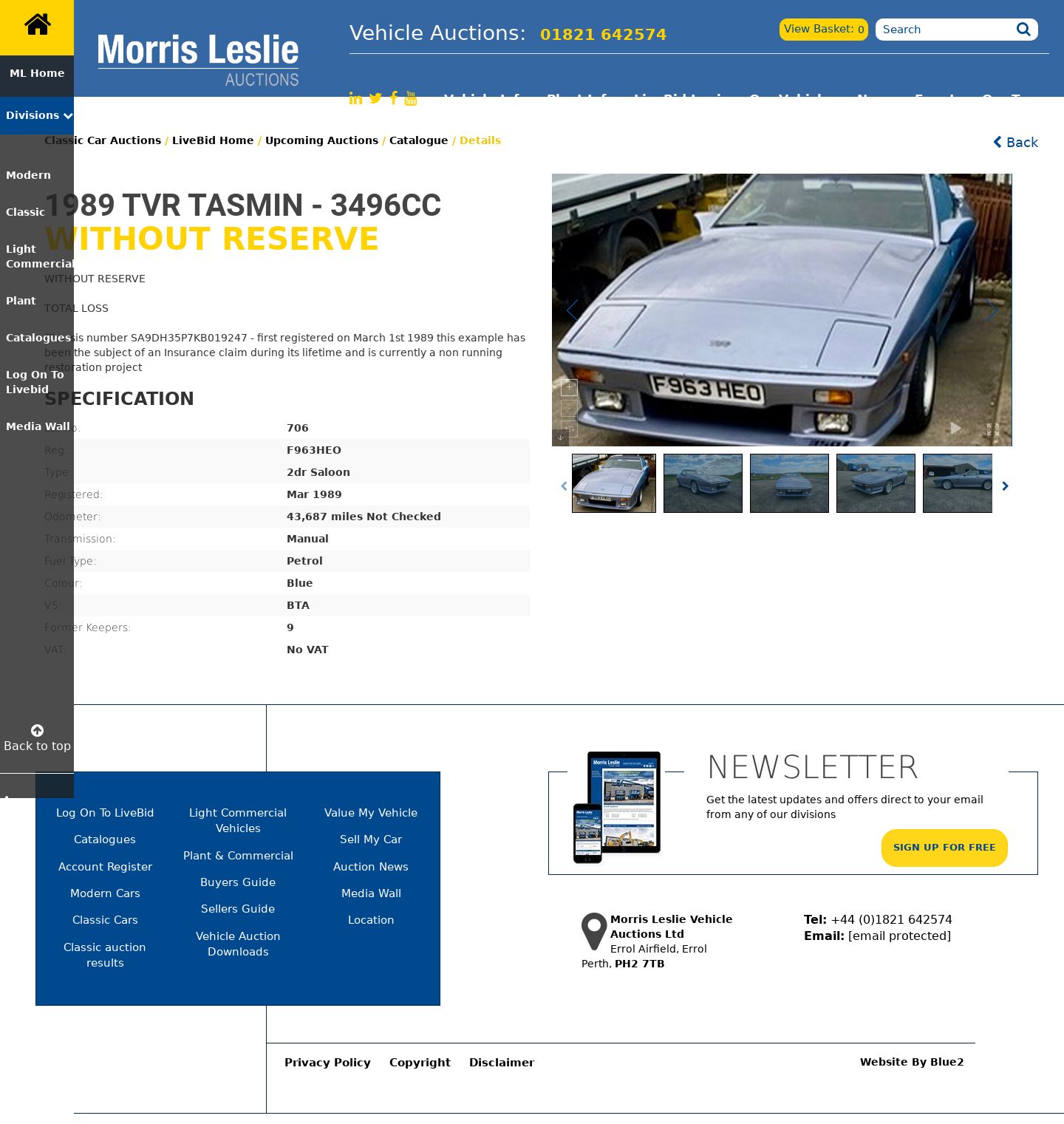The width and height of the screenshot is (1064, 1124).
Task: Open Privacy Policy link
Action: click(327, 1063)
